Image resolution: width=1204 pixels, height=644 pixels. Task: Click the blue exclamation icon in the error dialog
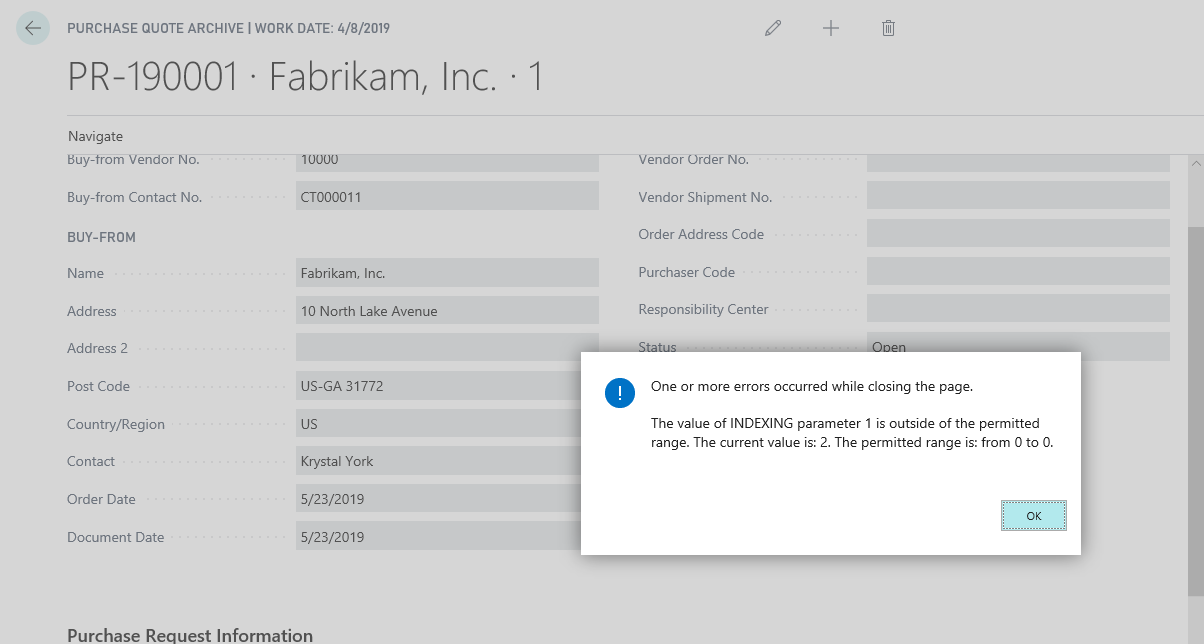620,393
